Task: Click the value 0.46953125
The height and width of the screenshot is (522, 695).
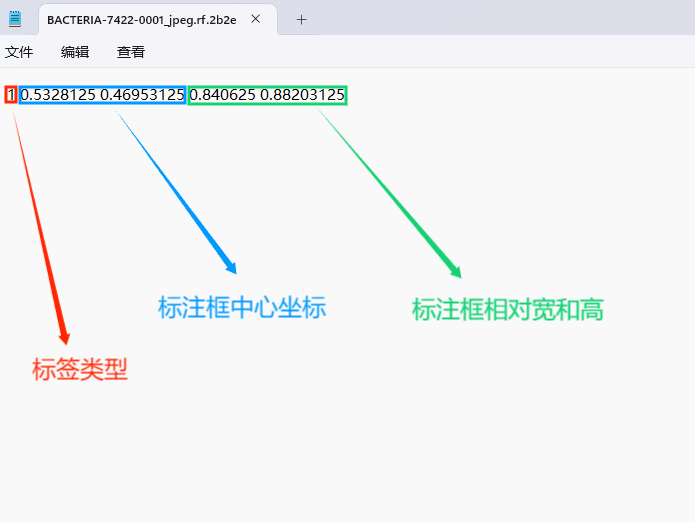Action: click(x=142, y=94)
